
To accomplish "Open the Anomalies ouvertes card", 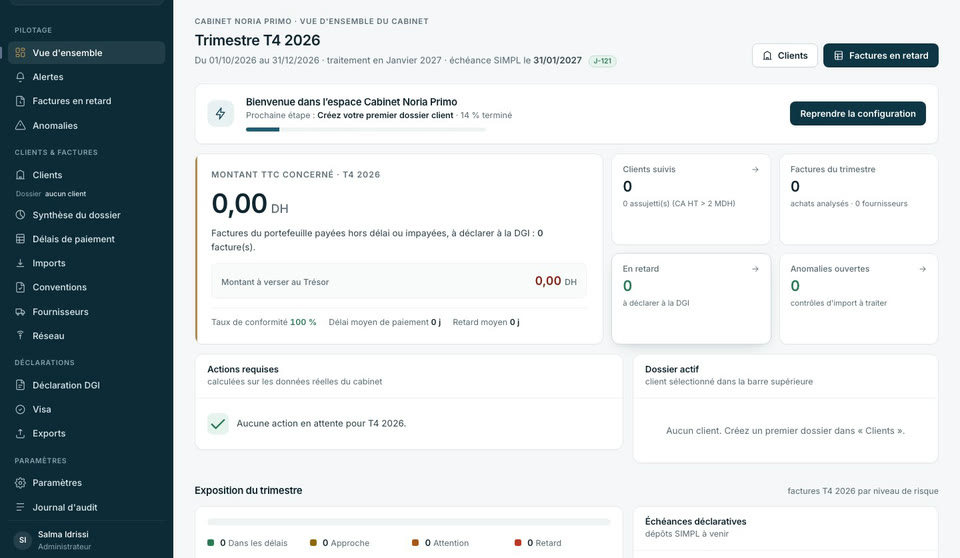I will click(858, 299).
